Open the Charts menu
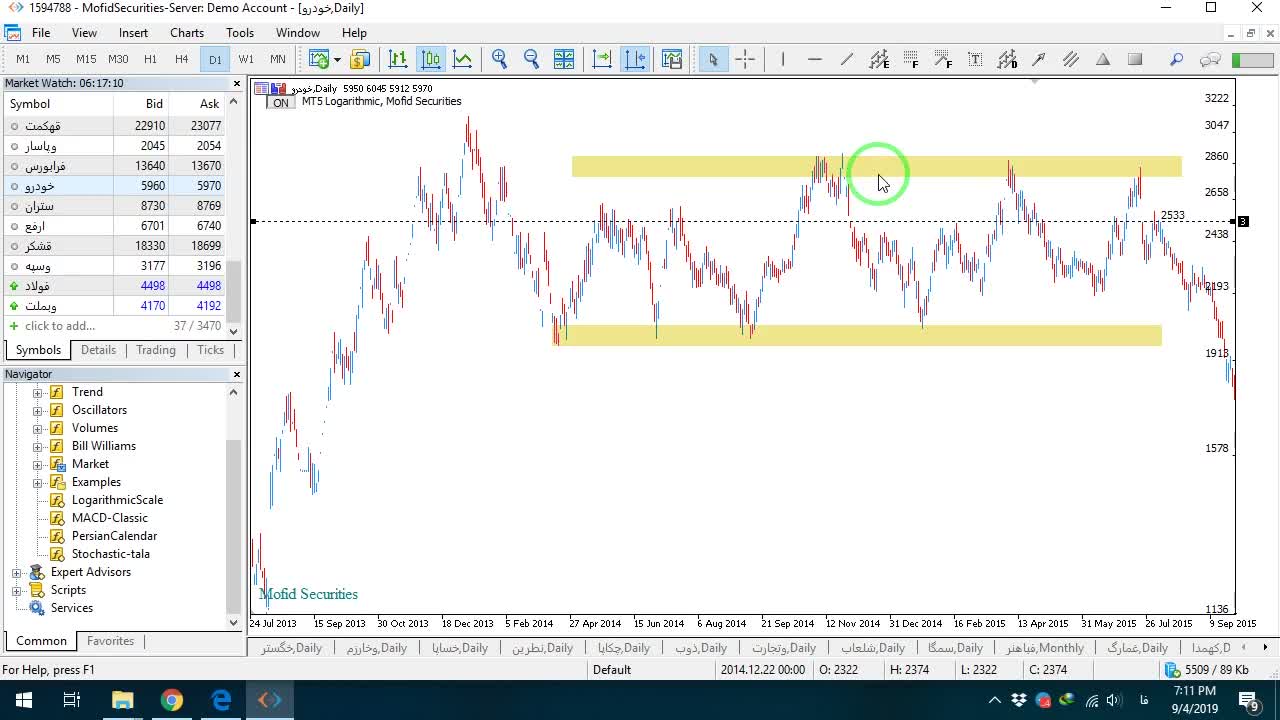 (x=187, y=33)
